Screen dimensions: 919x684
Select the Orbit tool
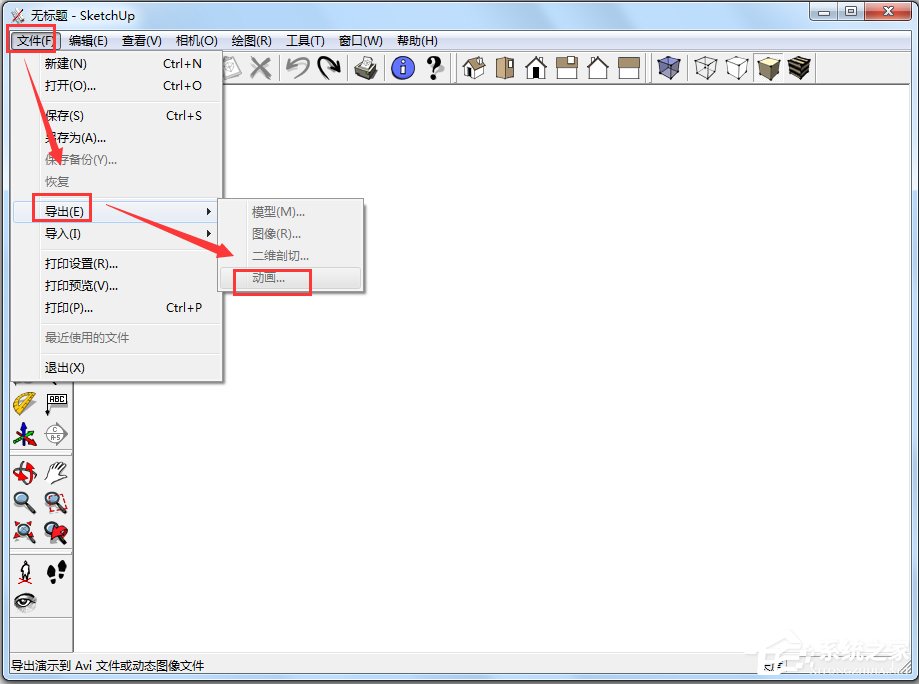[25, 472]
